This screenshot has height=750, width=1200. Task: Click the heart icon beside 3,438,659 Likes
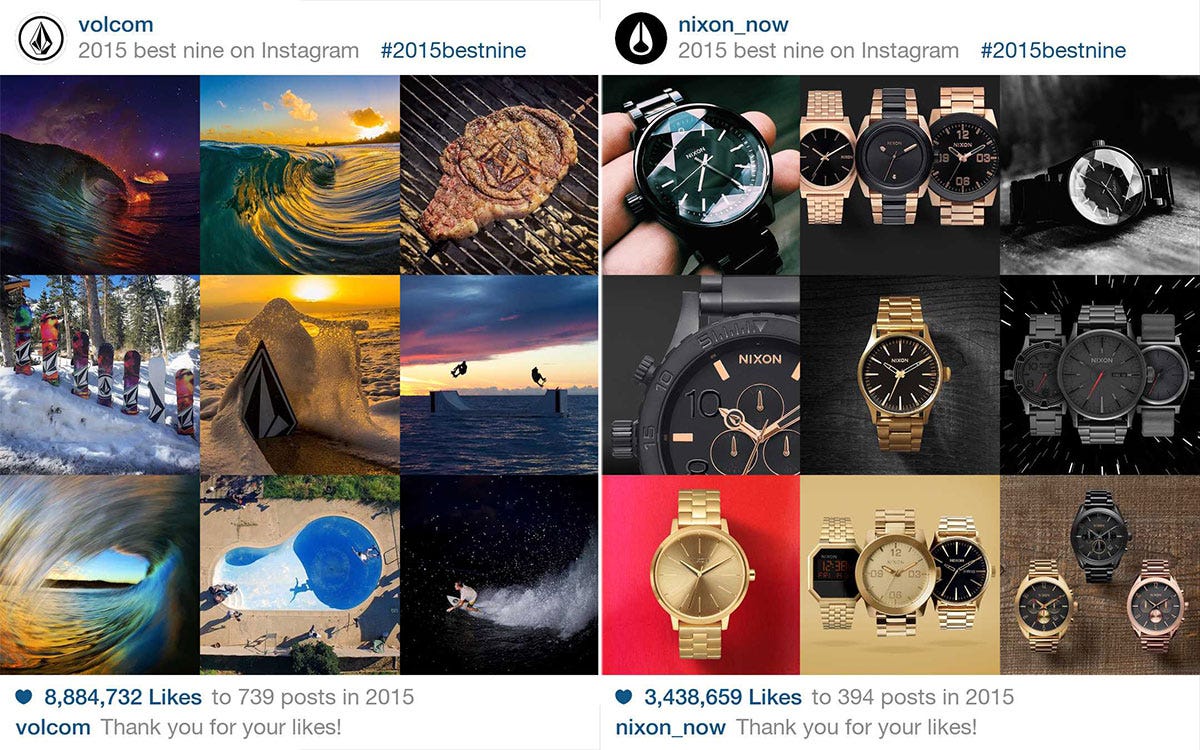click(x=625, y=697)
